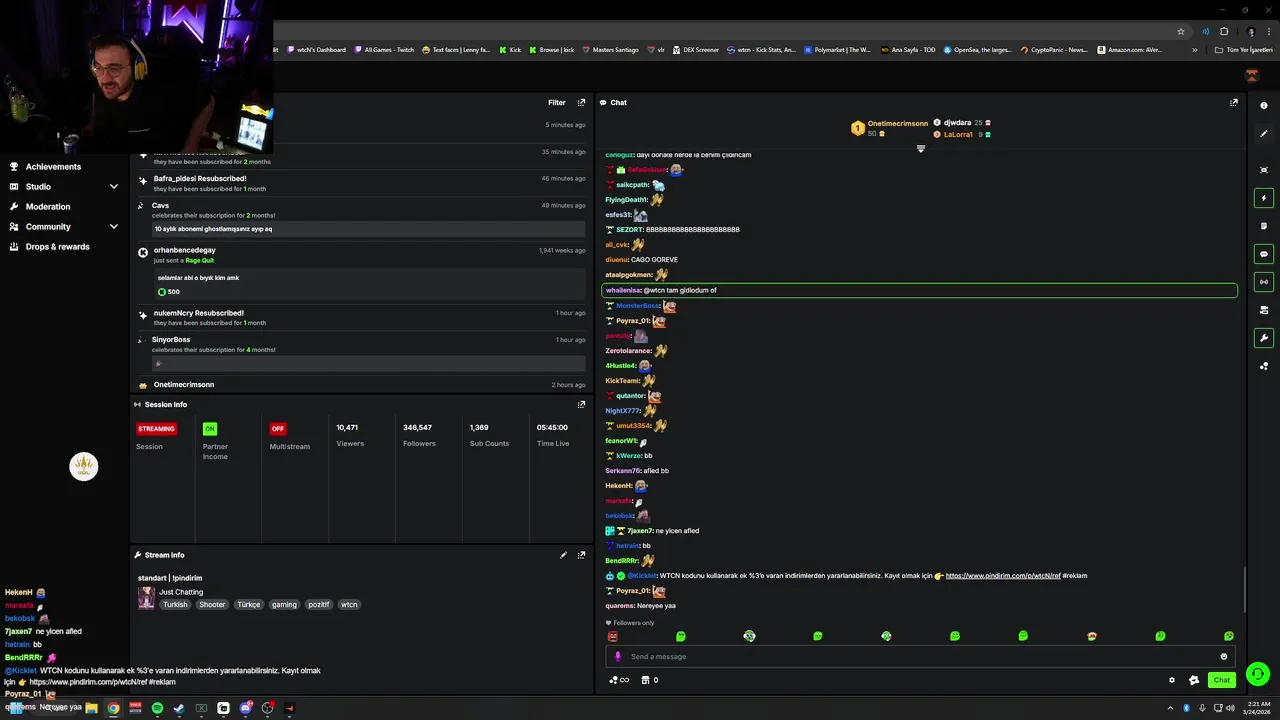
Task: Toggle the wrench tools widget in sidebar
Action: tap(1264, 338)
